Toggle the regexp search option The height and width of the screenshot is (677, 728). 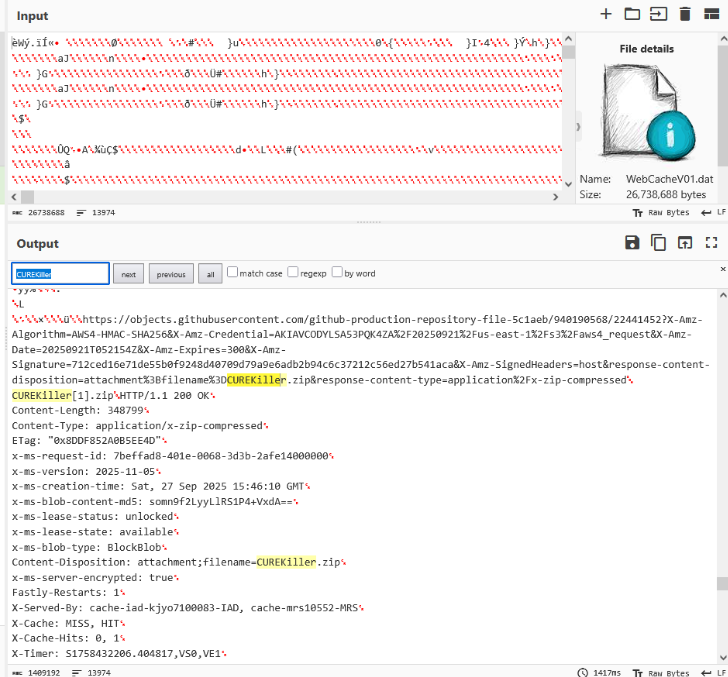click(293, 272)
